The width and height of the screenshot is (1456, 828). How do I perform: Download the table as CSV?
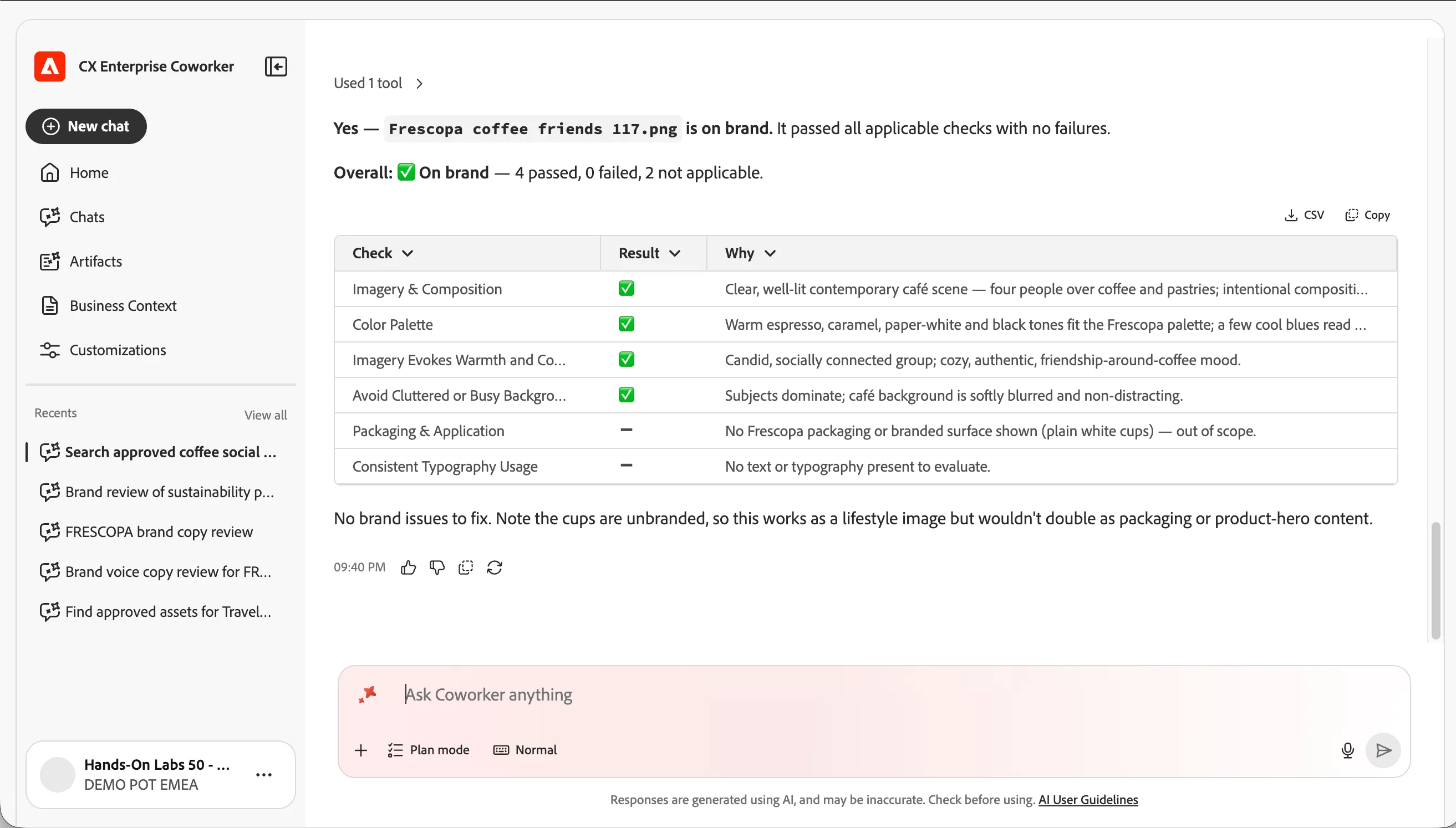pyautogui.click(x=1304, y=215)
